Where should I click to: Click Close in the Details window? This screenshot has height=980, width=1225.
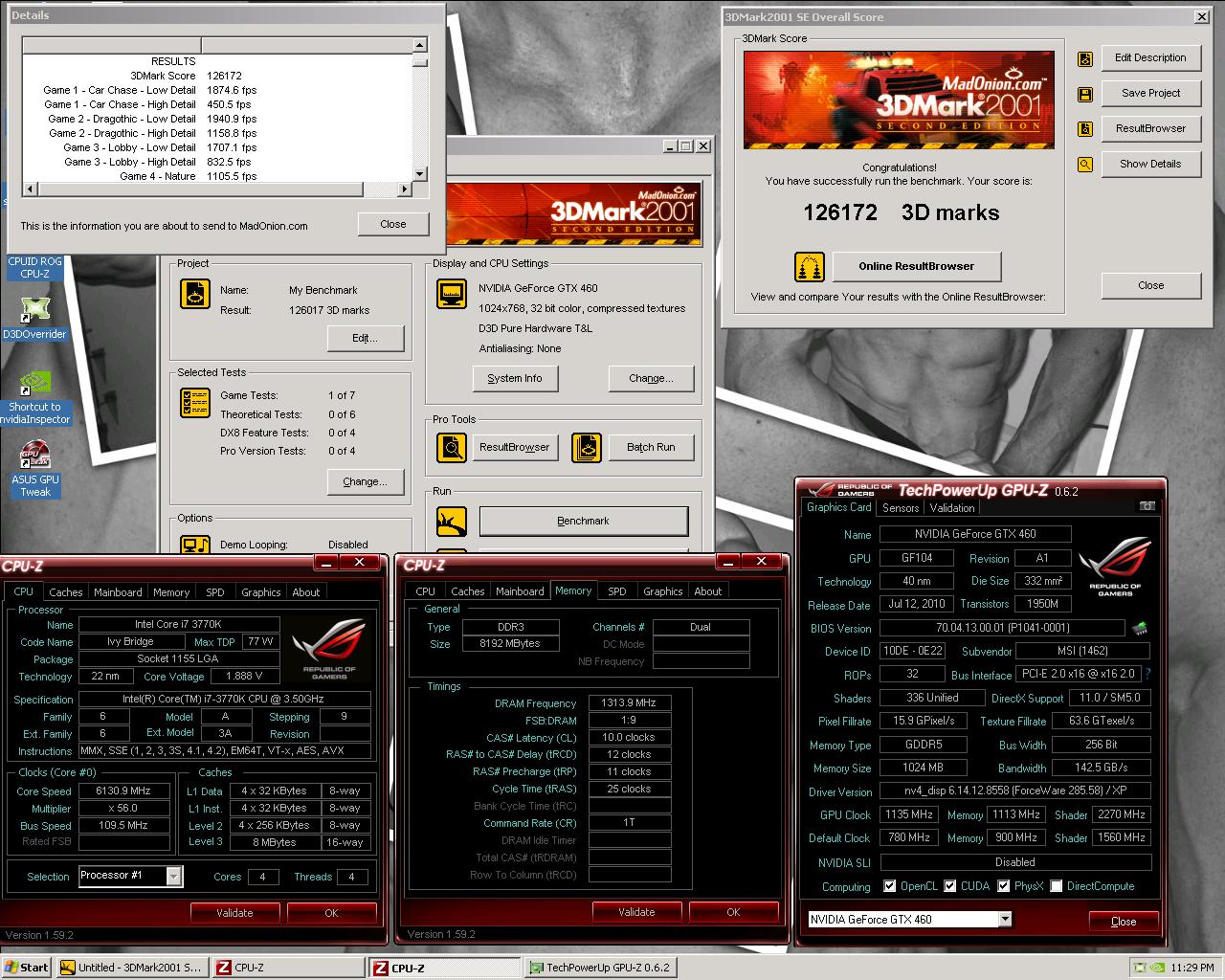(393, 224)
